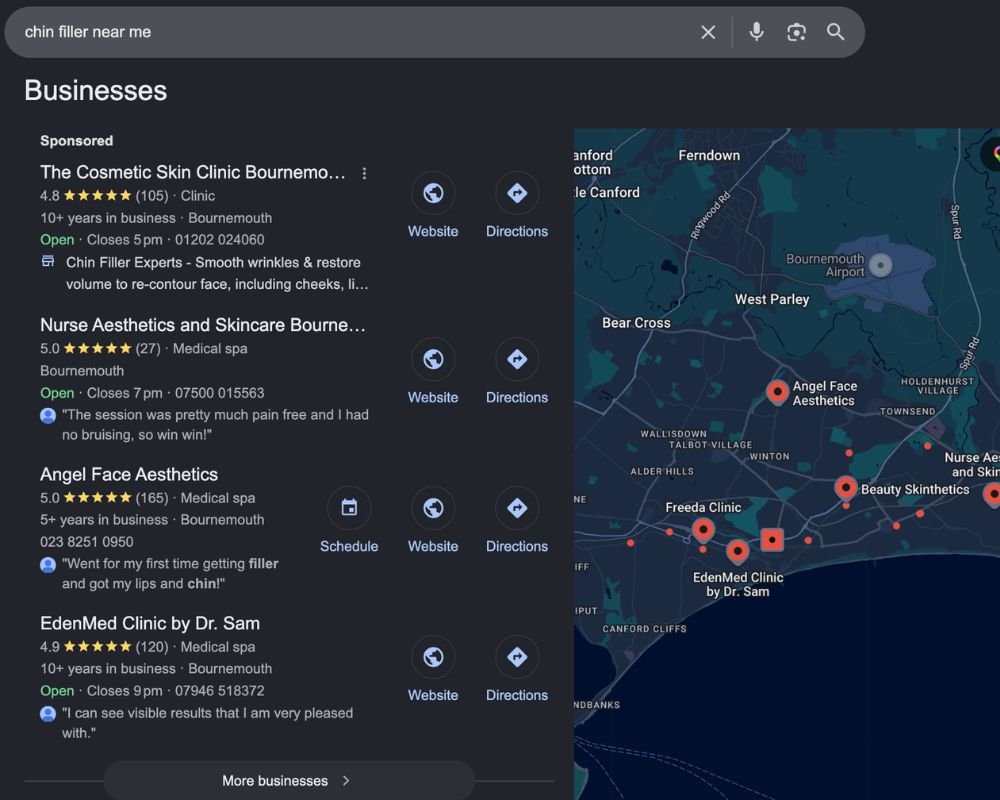Open Website icon for Angel Face Aesthetics
Image resolution: width=1000 pixels, height=800 pixels.
pyautogui.click(x=433, y=508)
